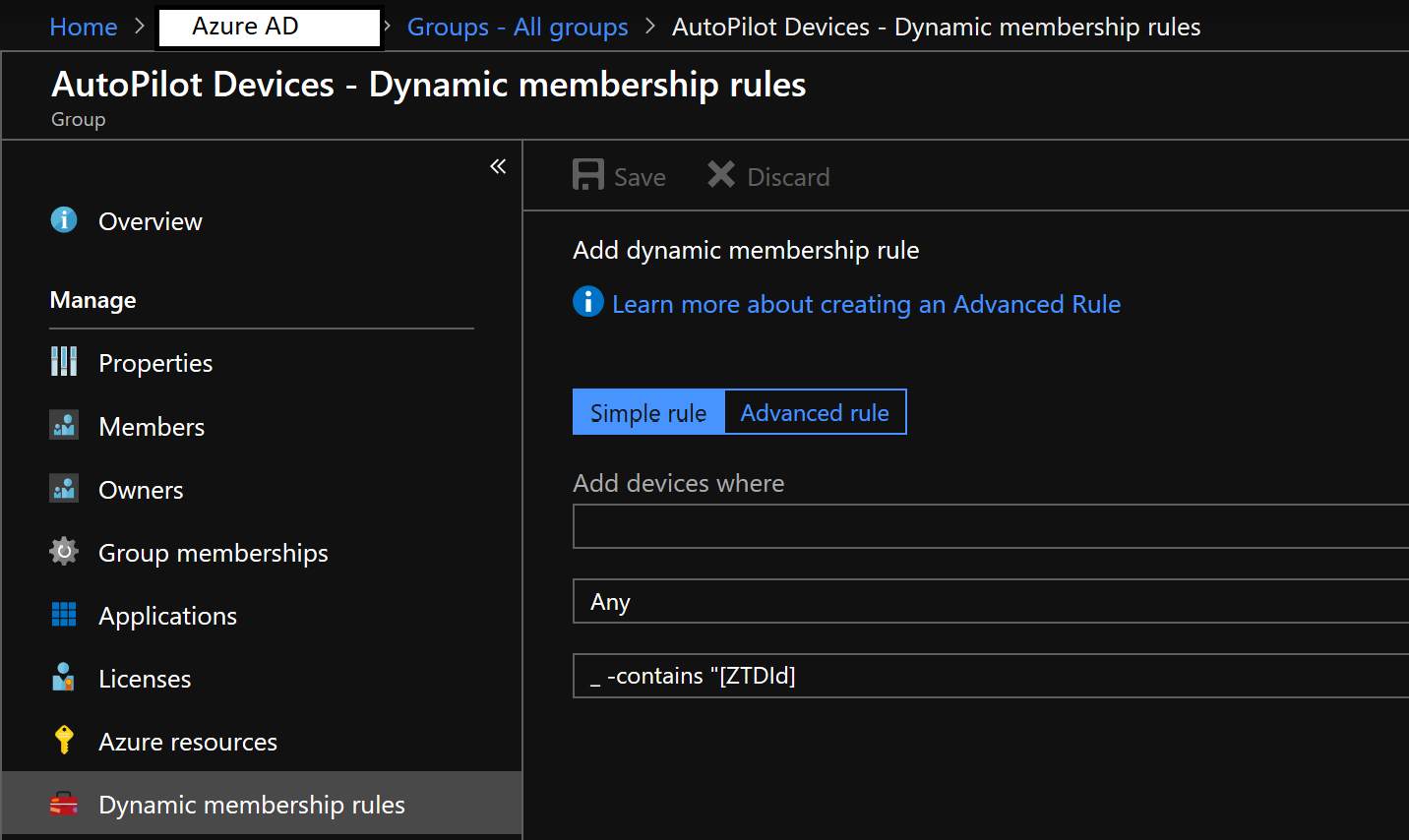The height and width of the screenshot is (840, 1409).
Task: Click the Discard button label
Action: click(788, 177)
